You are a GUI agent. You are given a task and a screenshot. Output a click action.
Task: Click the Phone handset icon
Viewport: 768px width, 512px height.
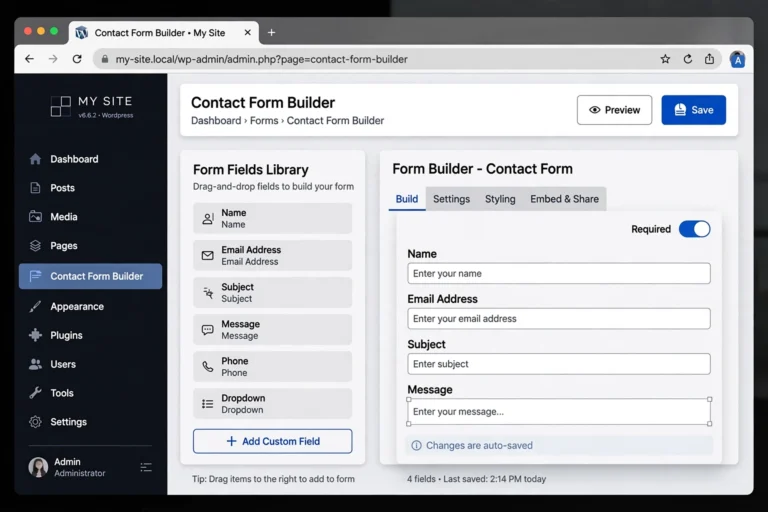[208, 367]
